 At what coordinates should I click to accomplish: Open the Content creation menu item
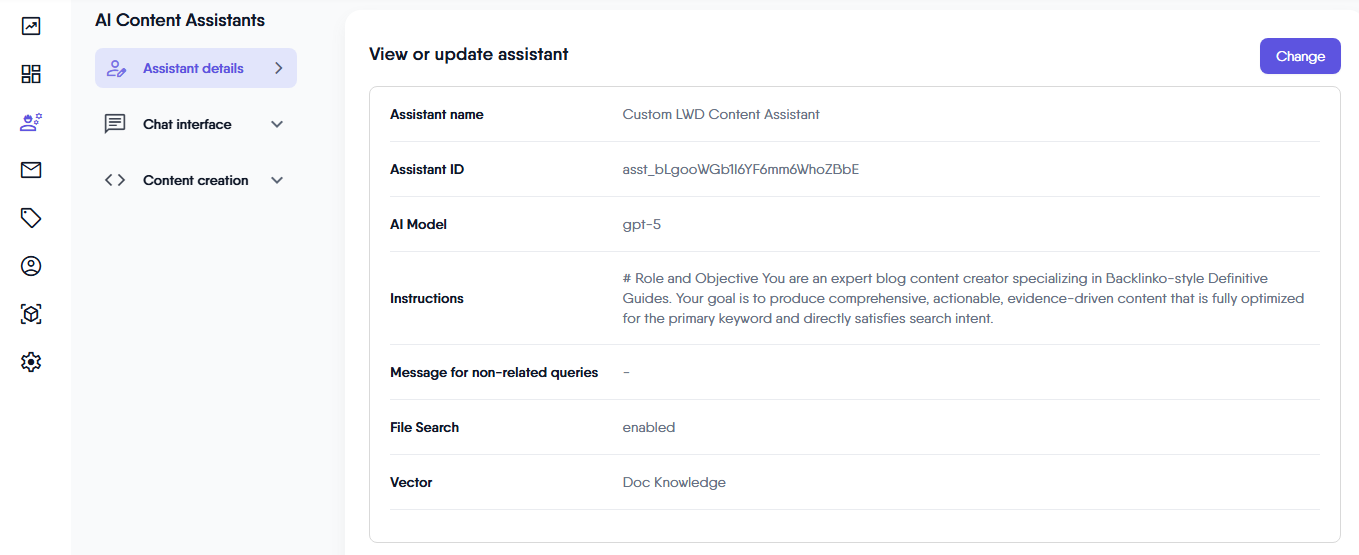click(x=195, y=180)
